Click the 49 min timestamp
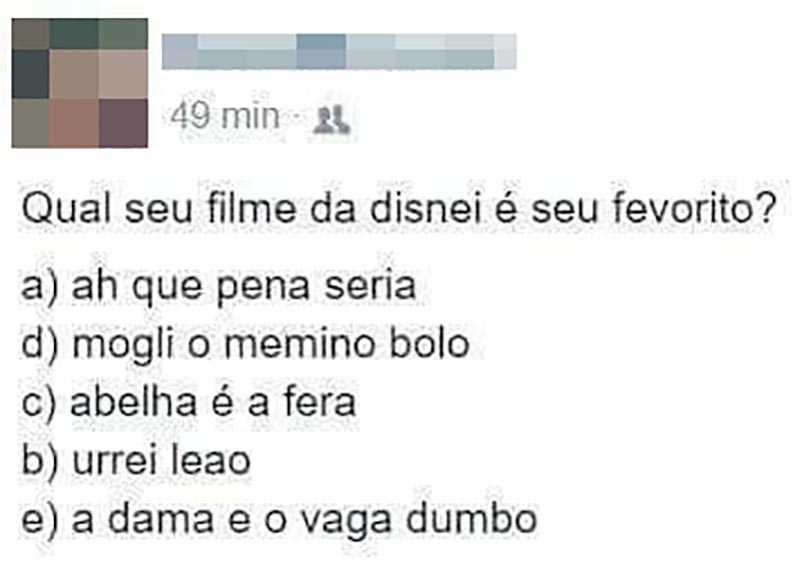 click(225, 116)
